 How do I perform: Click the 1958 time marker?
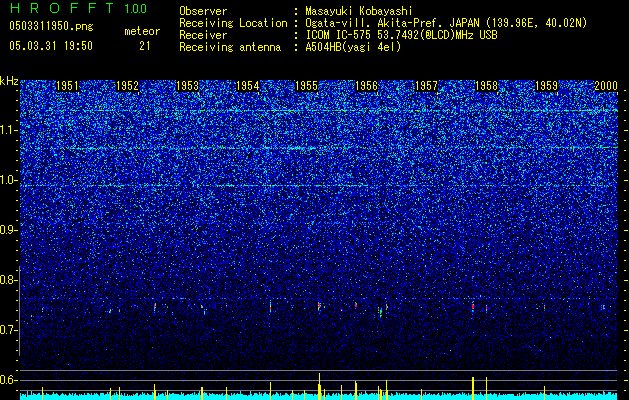486,86
